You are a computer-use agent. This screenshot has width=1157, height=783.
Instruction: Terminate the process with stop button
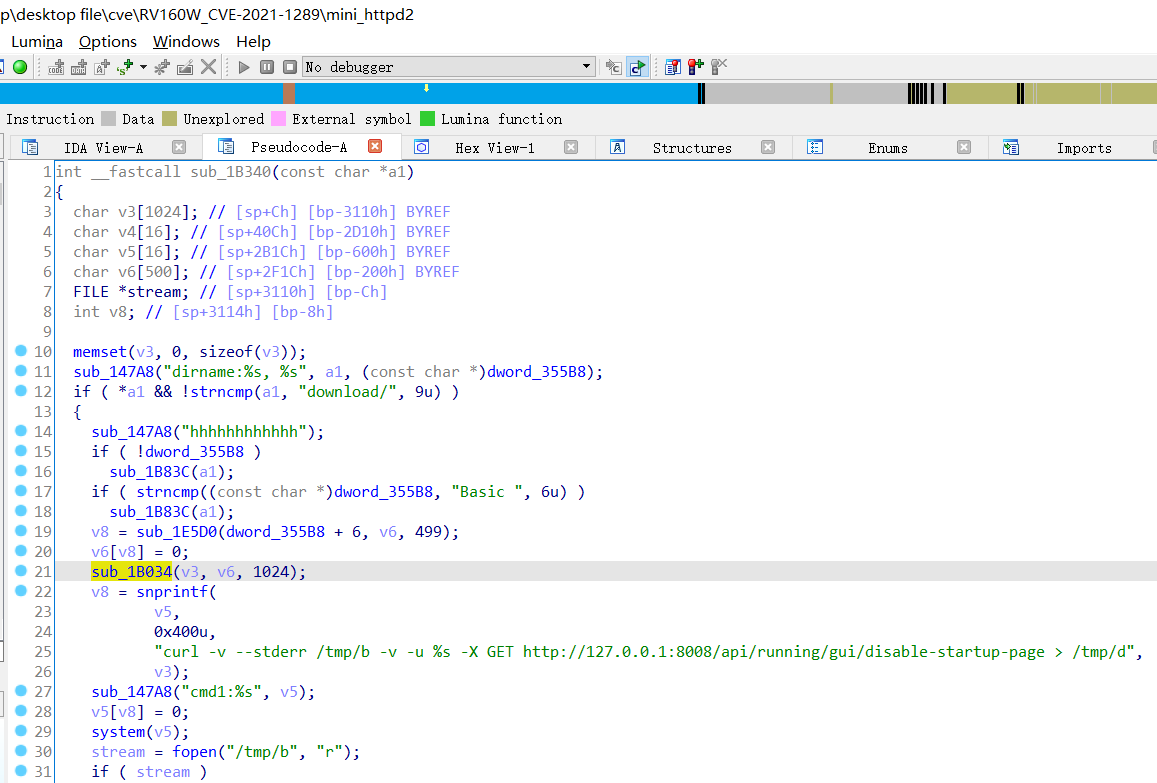point(290,67)
